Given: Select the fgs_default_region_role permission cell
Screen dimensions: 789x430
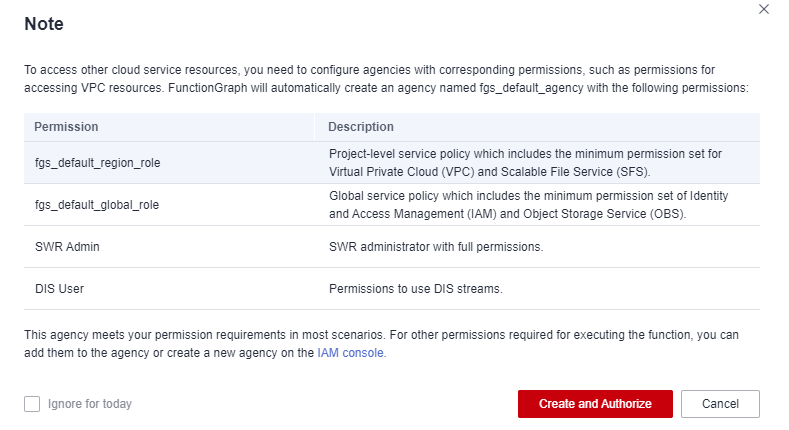Looking at the screenshot, I should coord(169,162).
